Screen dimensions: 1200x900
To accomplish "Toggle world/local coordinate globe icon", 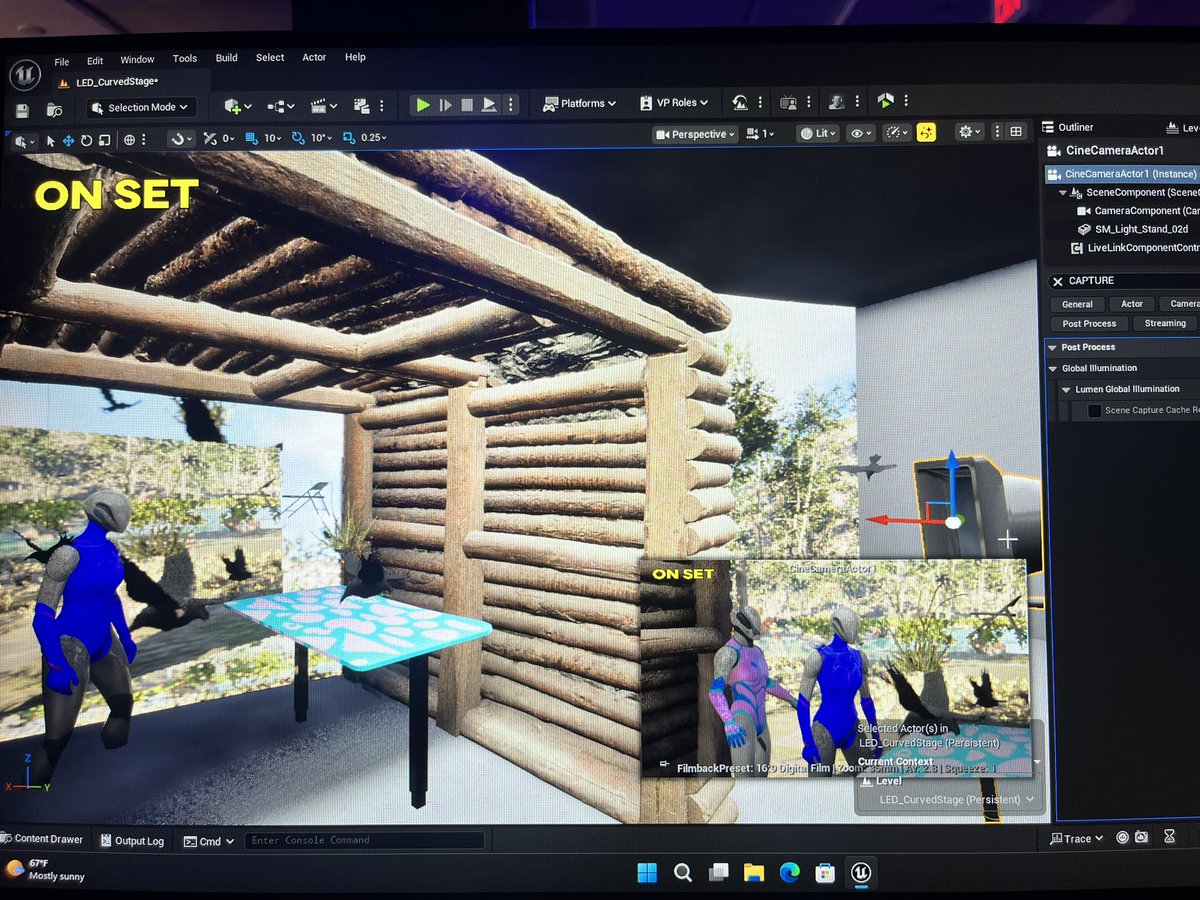I will tap(131, 140).
